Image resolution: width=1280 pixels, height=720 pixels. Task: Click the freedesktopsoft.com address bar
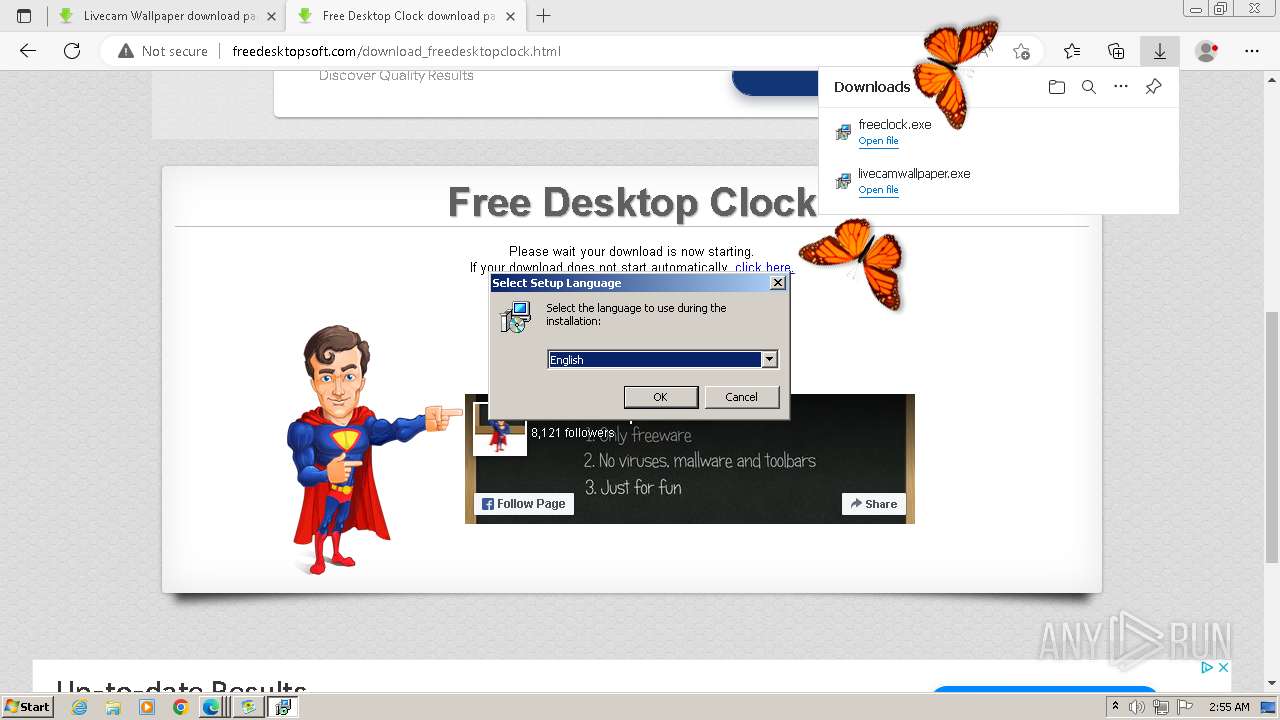(x=396, y=51)
